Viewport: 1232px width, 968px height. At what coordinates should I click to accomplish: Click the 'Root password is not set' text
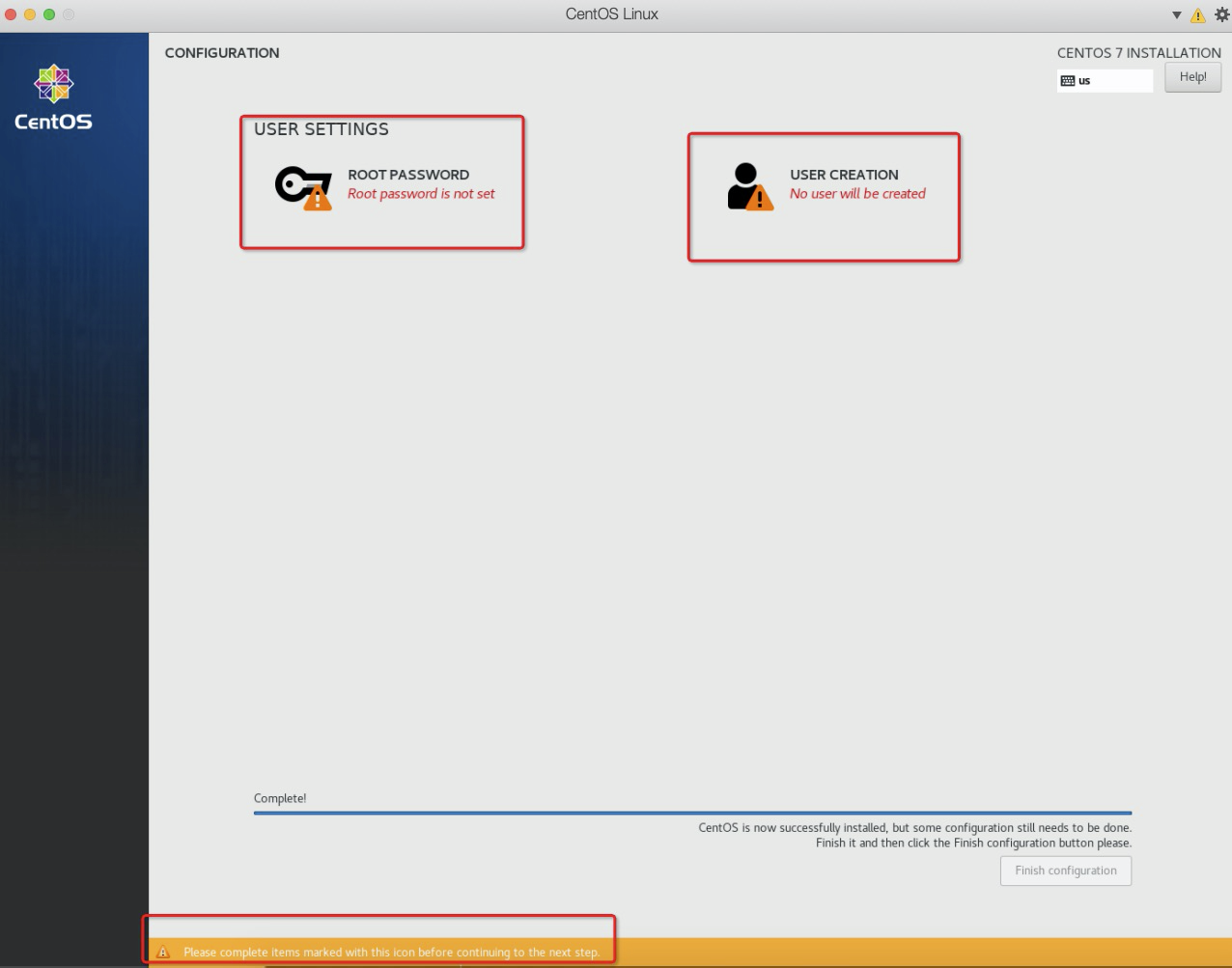coord(421,194)
